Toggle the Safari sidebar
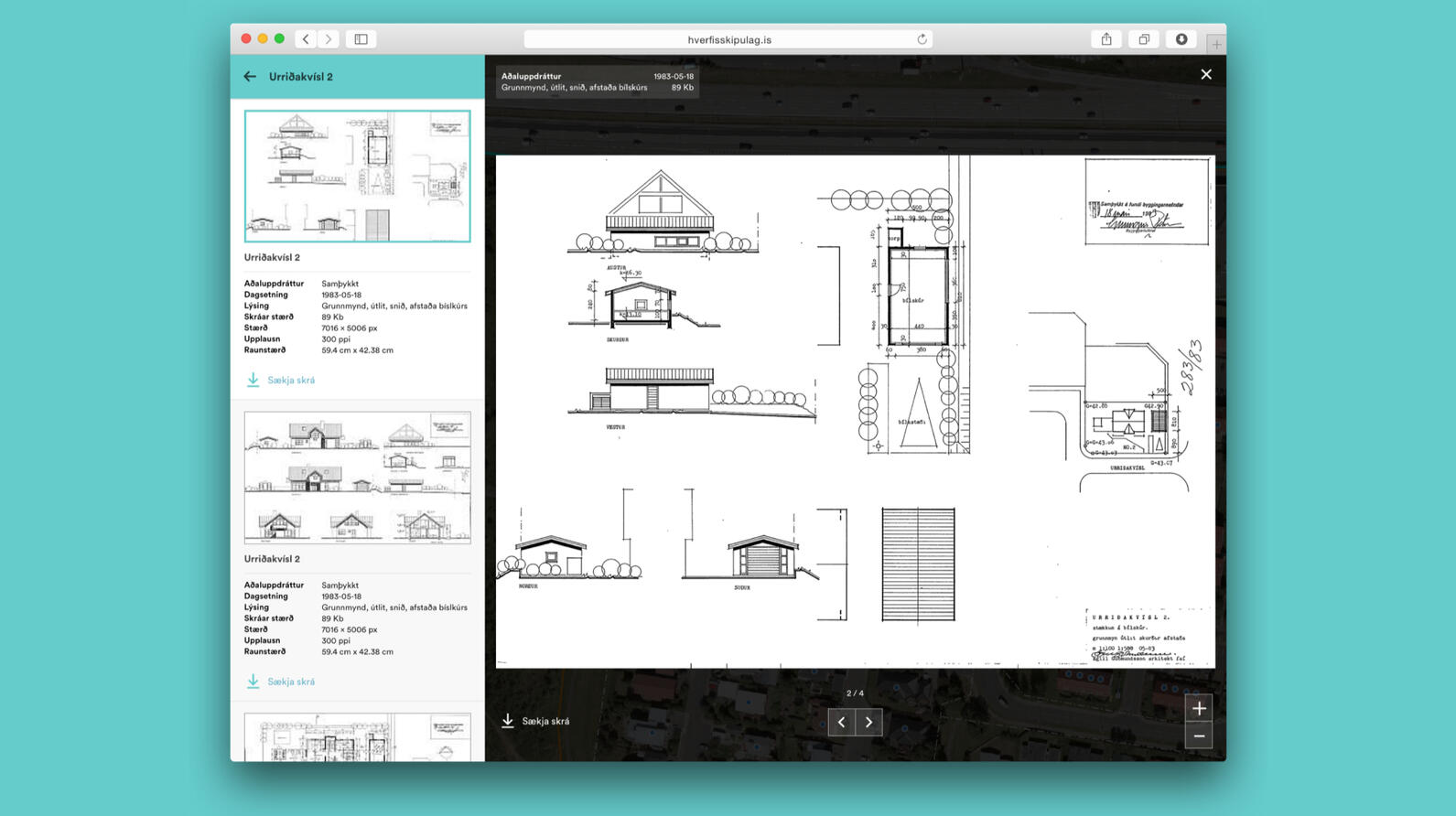 click(361, 39)
